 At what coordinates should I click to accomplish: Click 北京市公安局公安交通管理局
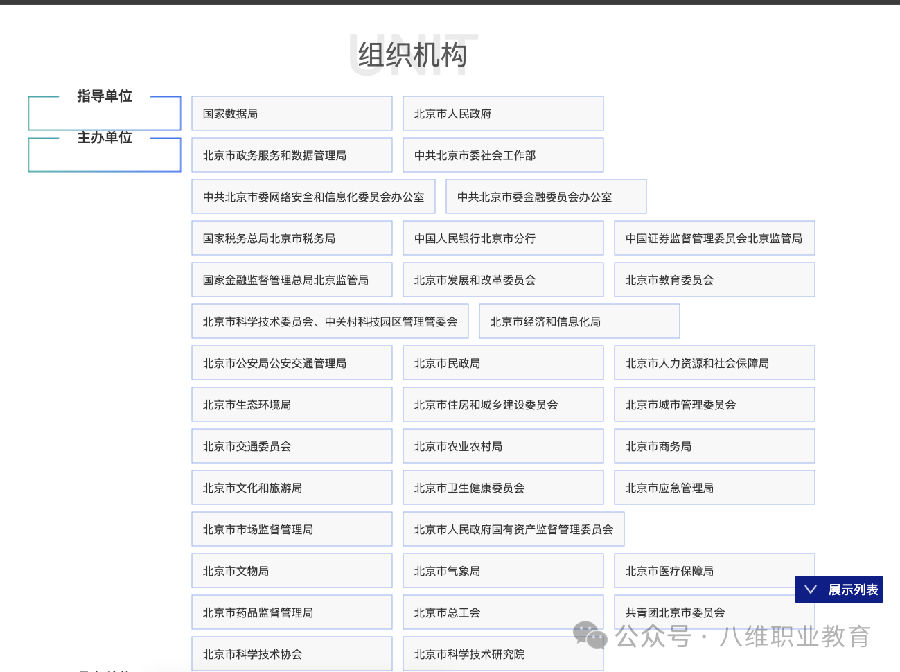(x=291, y=363)
